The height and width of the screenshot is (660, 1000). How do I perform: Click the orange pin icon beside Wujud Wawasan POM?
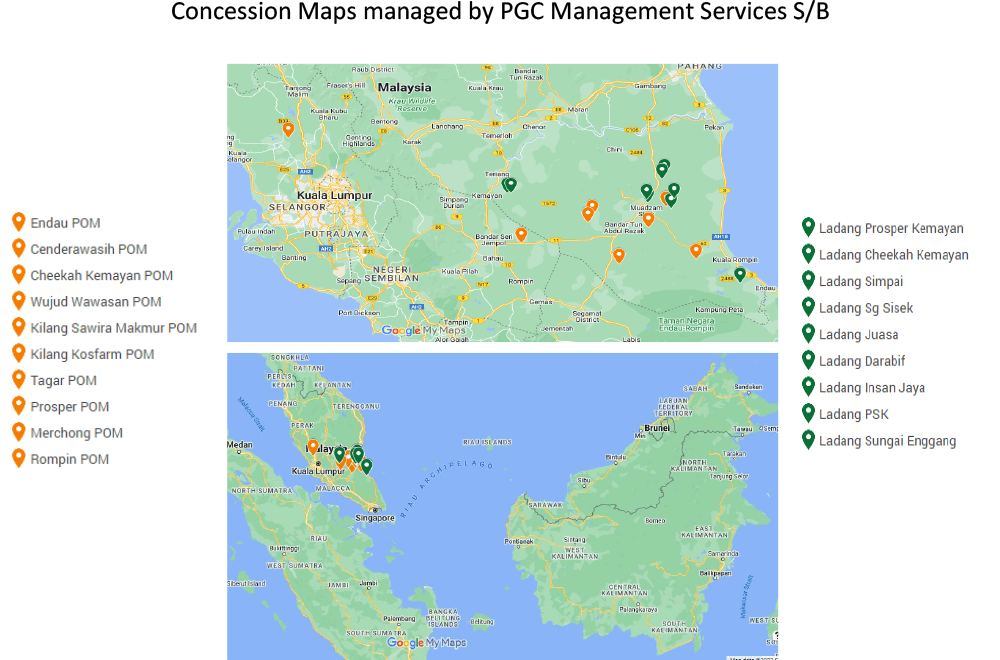coord(18,300)
